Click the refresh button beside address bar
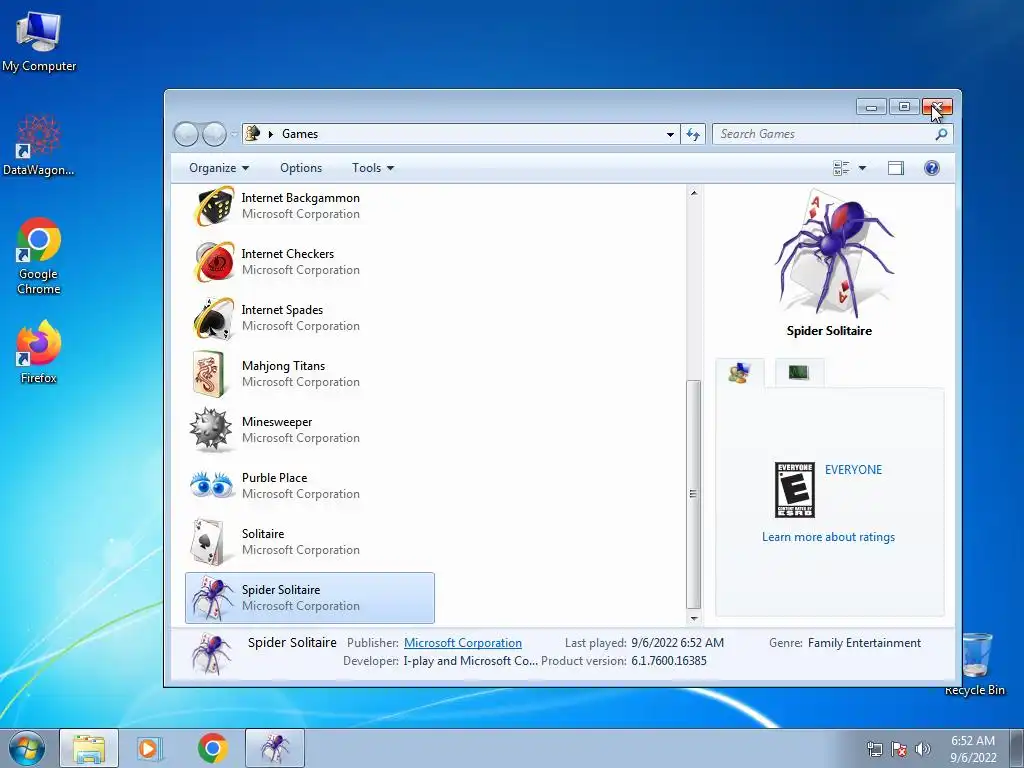Viewport: 1024px width, 768px height. (693, 134)
